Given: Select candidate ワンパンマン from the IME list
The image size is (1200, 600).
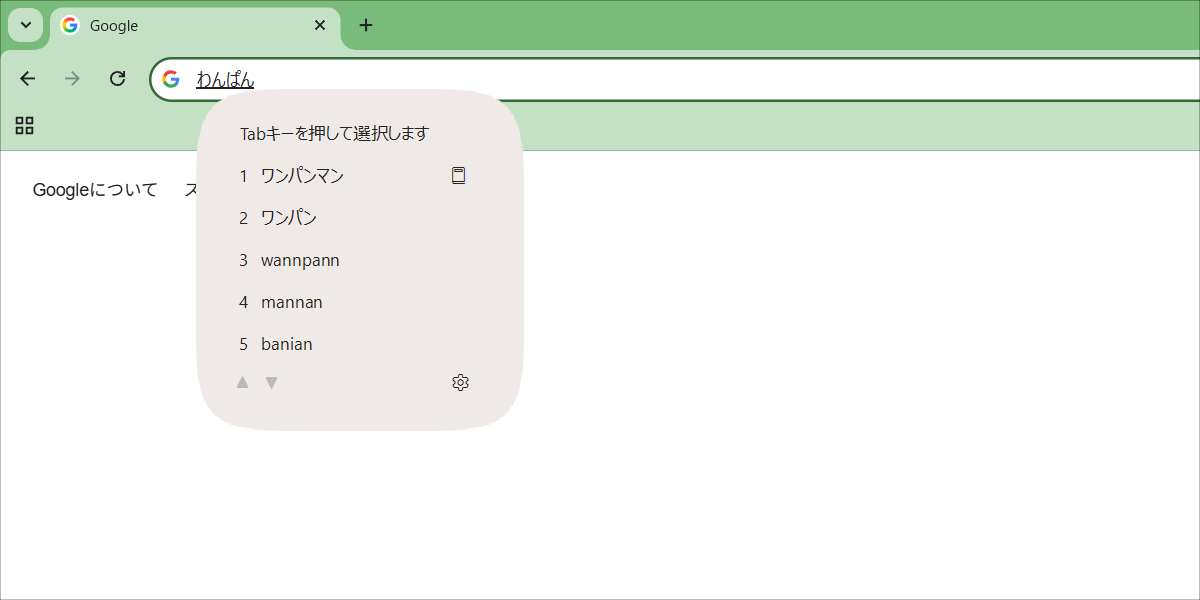Looking at the screenshot, I should pyautogui.click(x=301, y=175).
